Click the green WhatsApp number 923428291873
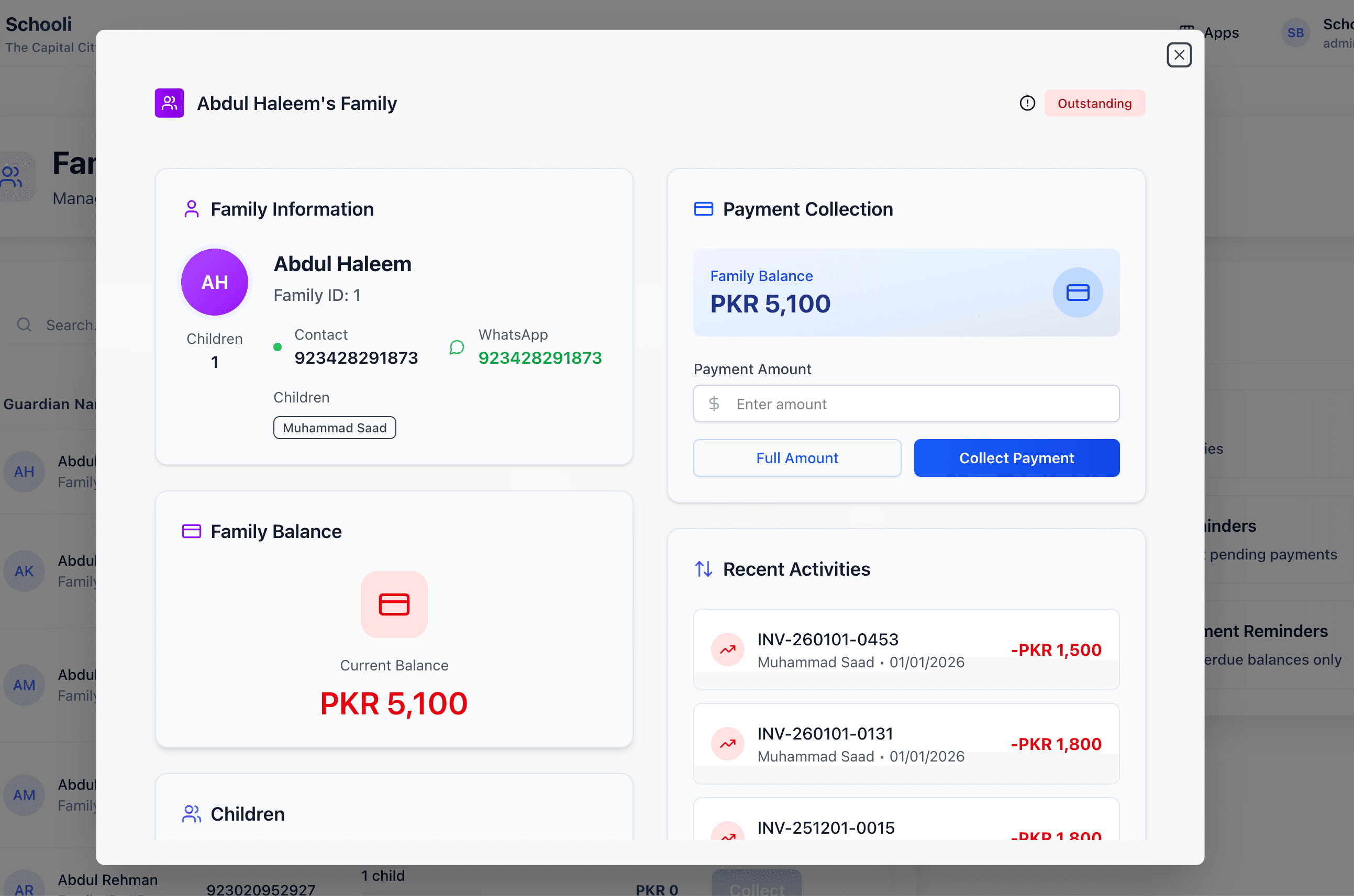The image size is (1354, 896). pos(539,357)
